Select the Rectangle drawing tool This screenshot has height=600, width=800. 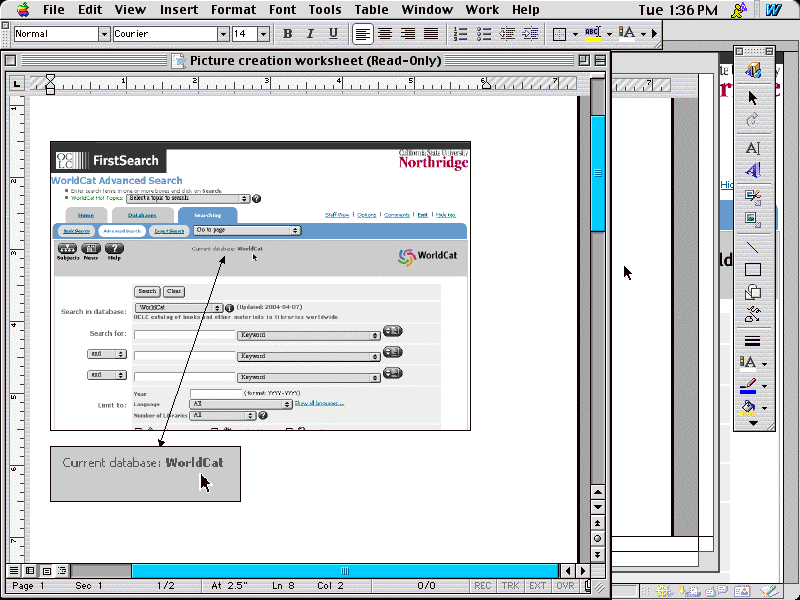753,269
